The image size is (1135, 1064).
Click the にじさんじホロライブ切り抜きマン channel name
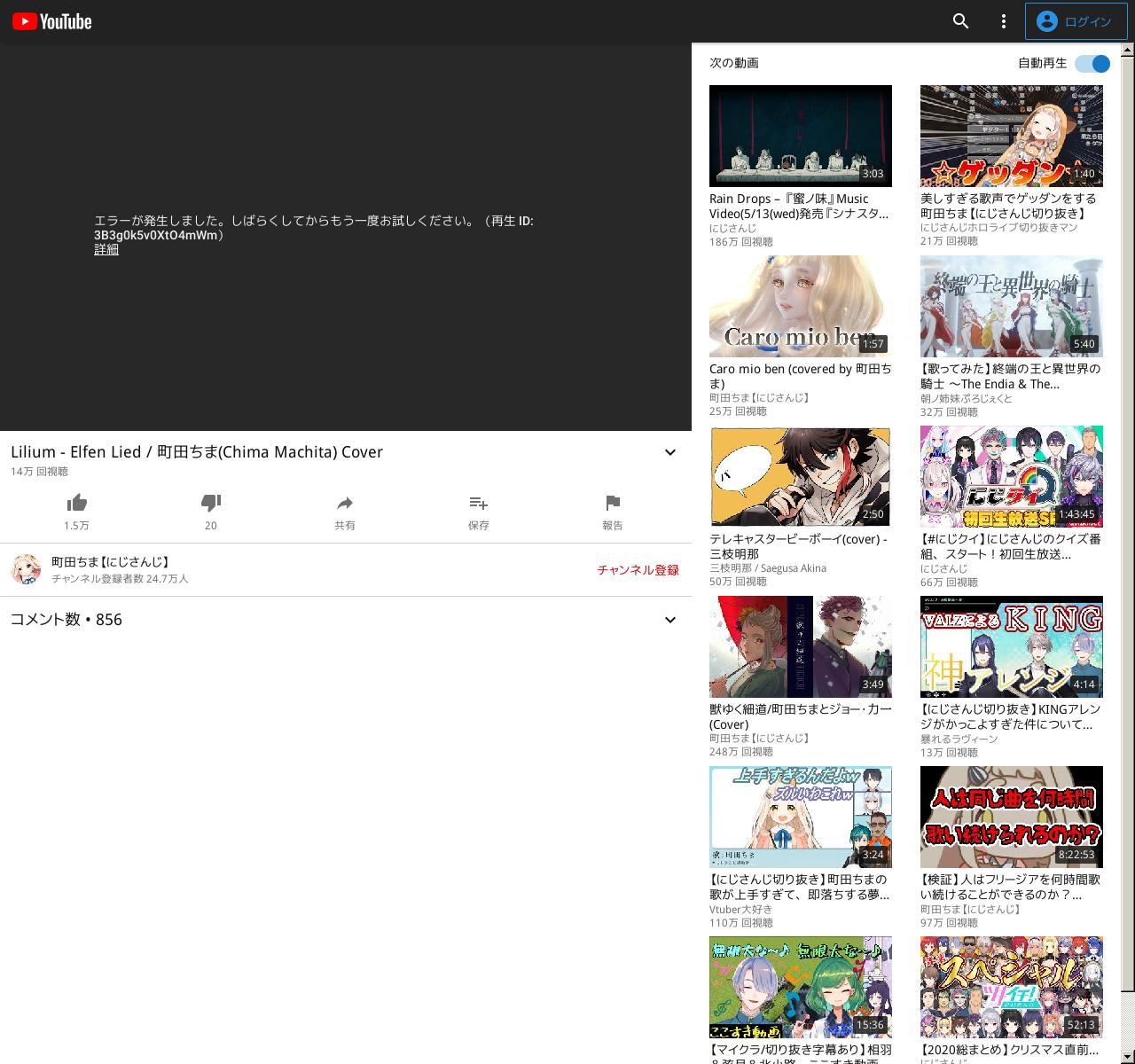click(999, 228)
